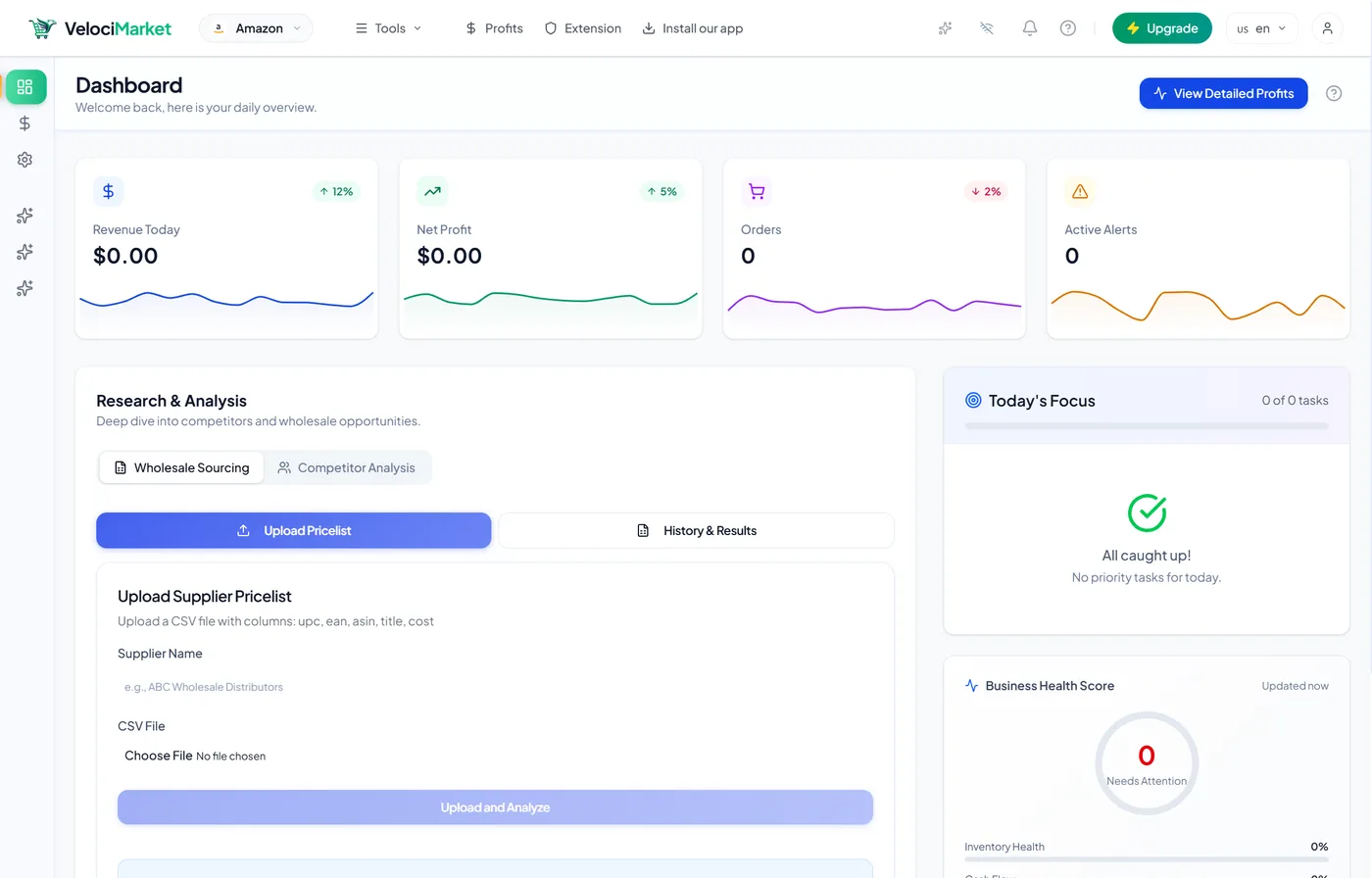Click the Upload and Analyze button
Image resolution: width=1372 pixels, height=878 pixels.
495,807
